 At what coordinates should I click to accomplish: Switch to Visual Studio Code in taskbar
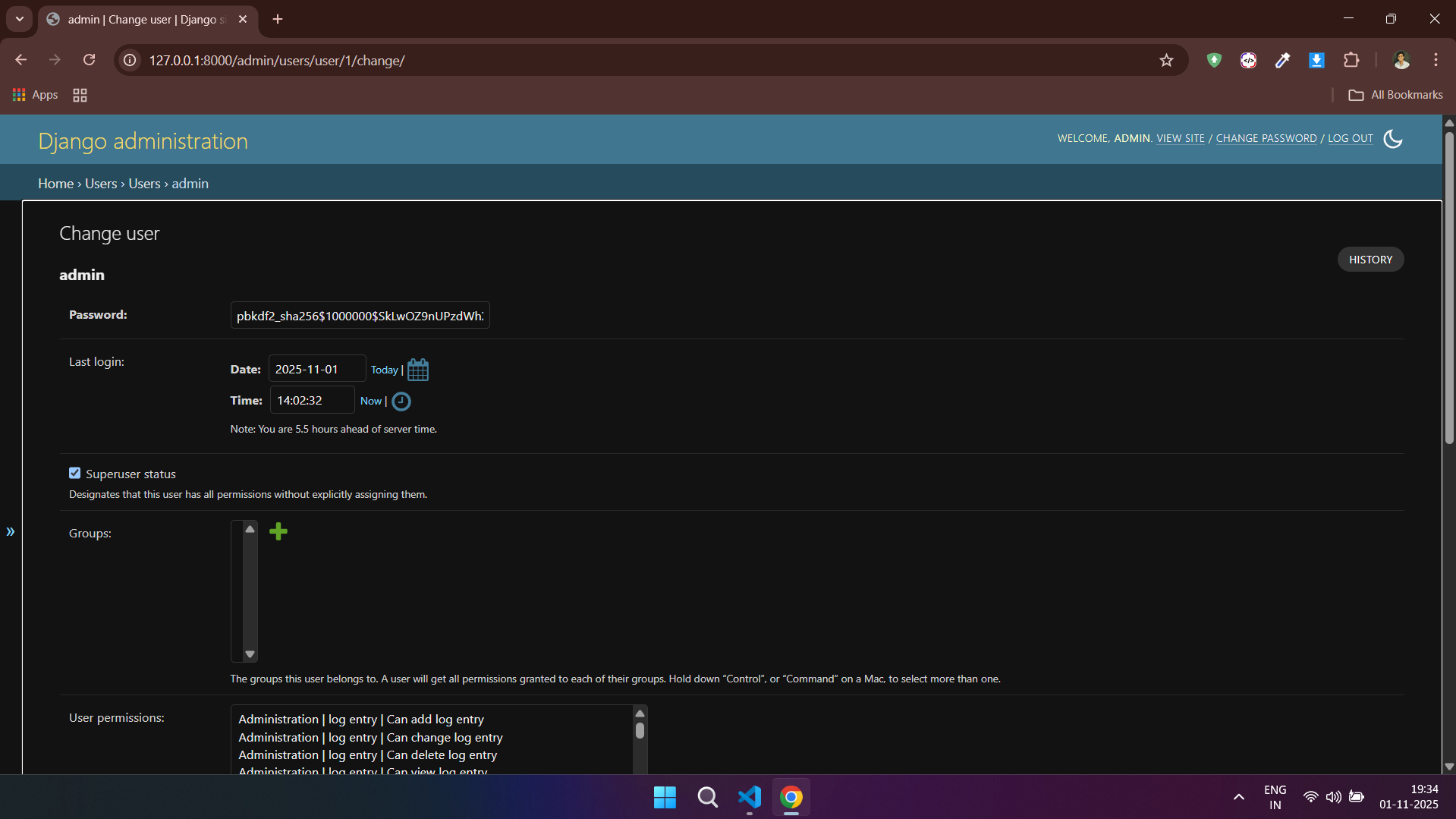click(750, 797)
